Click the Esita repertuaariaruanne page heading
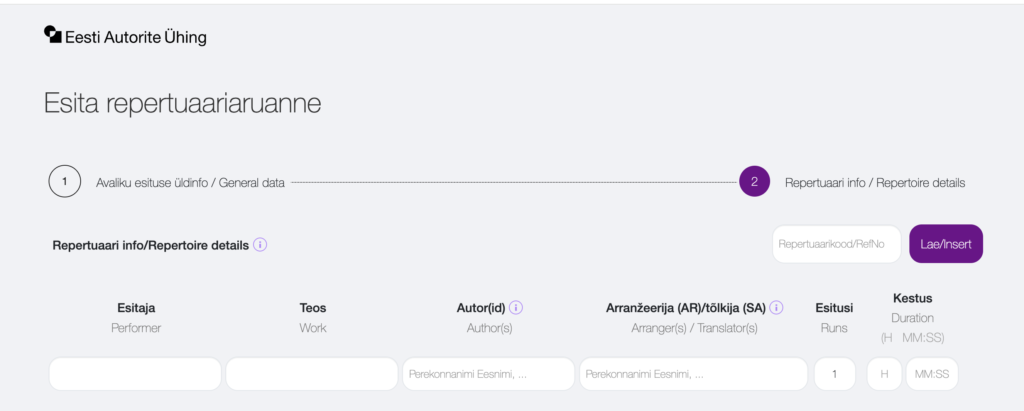Image resolution: width=1024 pixels, height=411 pixels. tap(183, 104)
